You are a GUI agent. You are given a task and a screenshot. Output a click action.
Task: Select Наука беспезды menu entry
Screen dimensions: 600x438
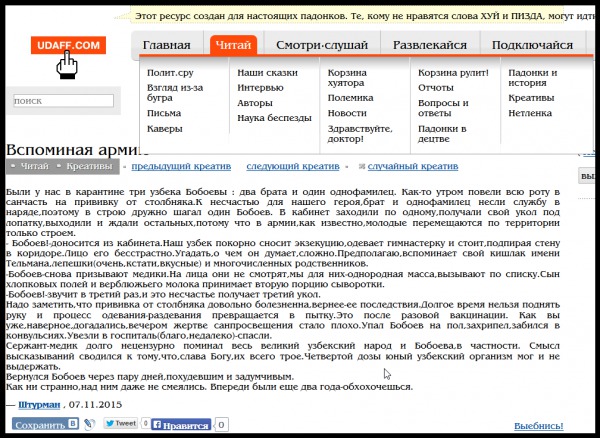pyautogui.click(x=274, y=118)
